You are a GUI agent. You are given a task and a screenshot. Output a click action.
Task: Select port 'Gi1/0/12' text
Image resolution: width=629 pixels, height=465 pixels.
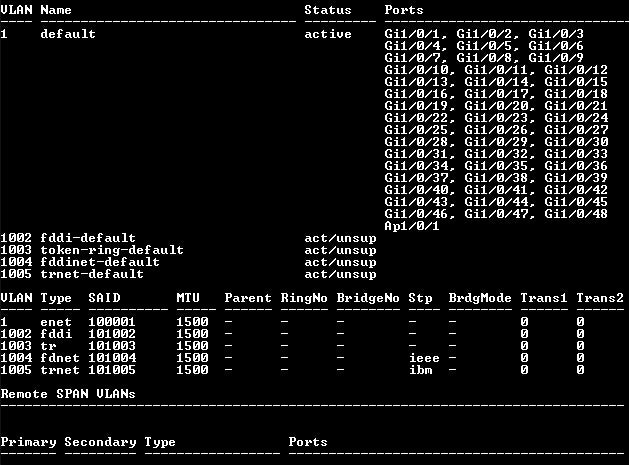576,70
